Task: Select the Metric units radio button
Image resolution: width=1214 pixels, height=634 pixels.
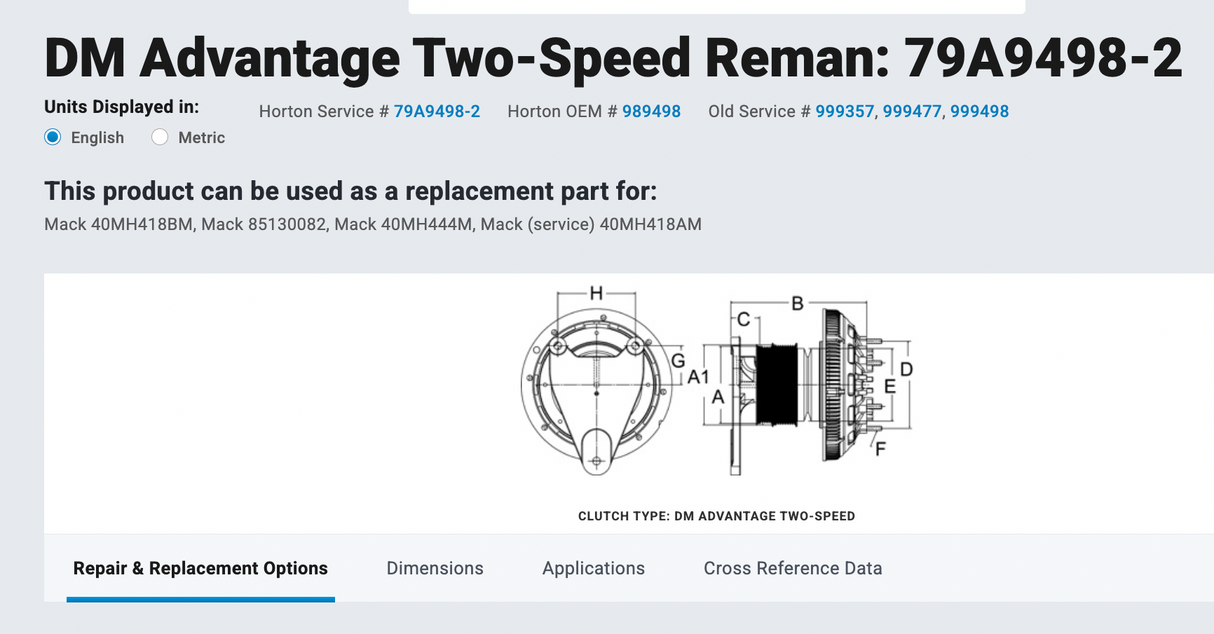Action: pos(160,138)
